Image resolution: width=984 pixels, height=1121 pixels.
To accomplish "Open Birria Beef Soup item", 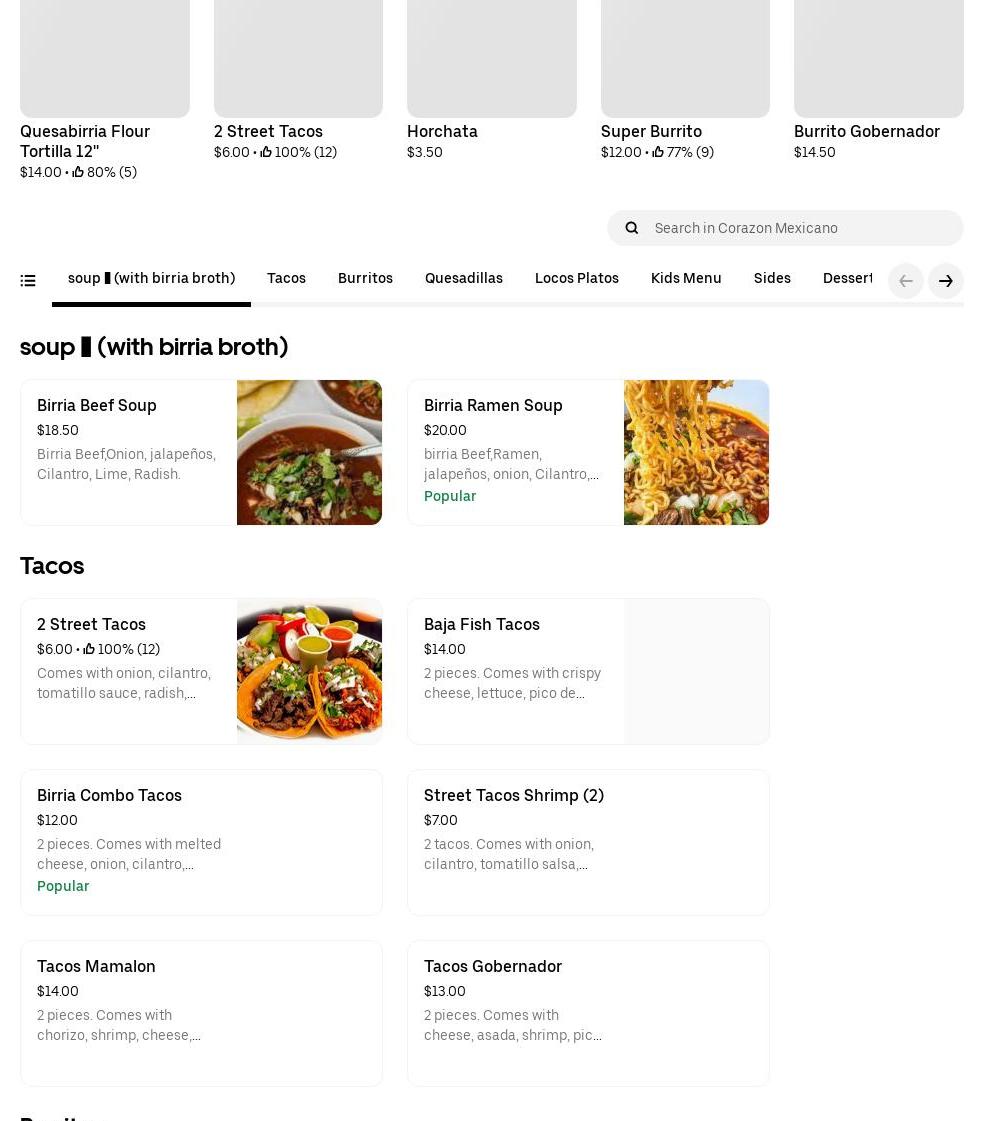I will point(201,453).
